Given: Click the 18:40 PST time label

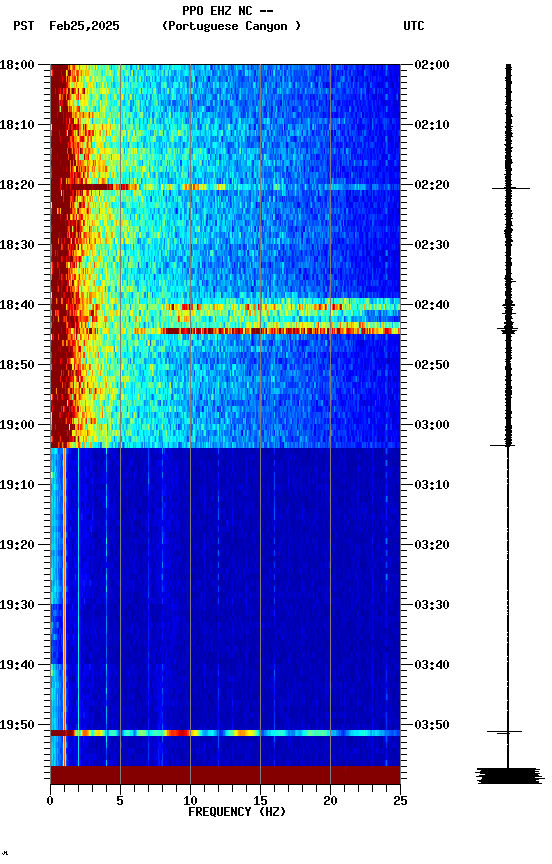Looking at the screenshot, I should [17, 305].
